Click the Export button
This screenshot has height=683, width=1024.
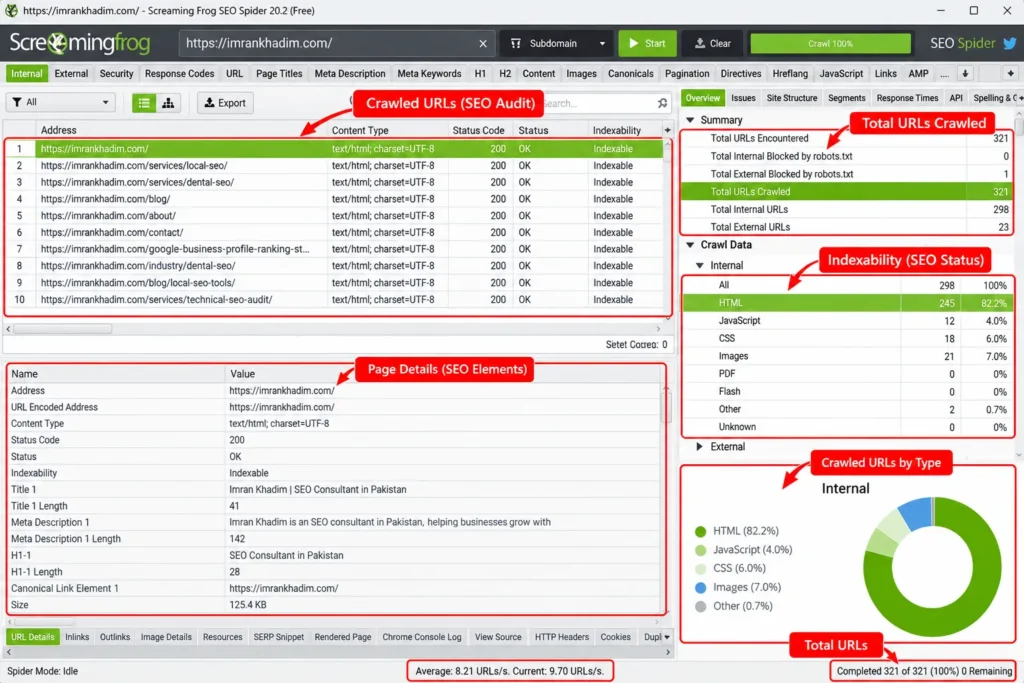[x=225, y=103]
